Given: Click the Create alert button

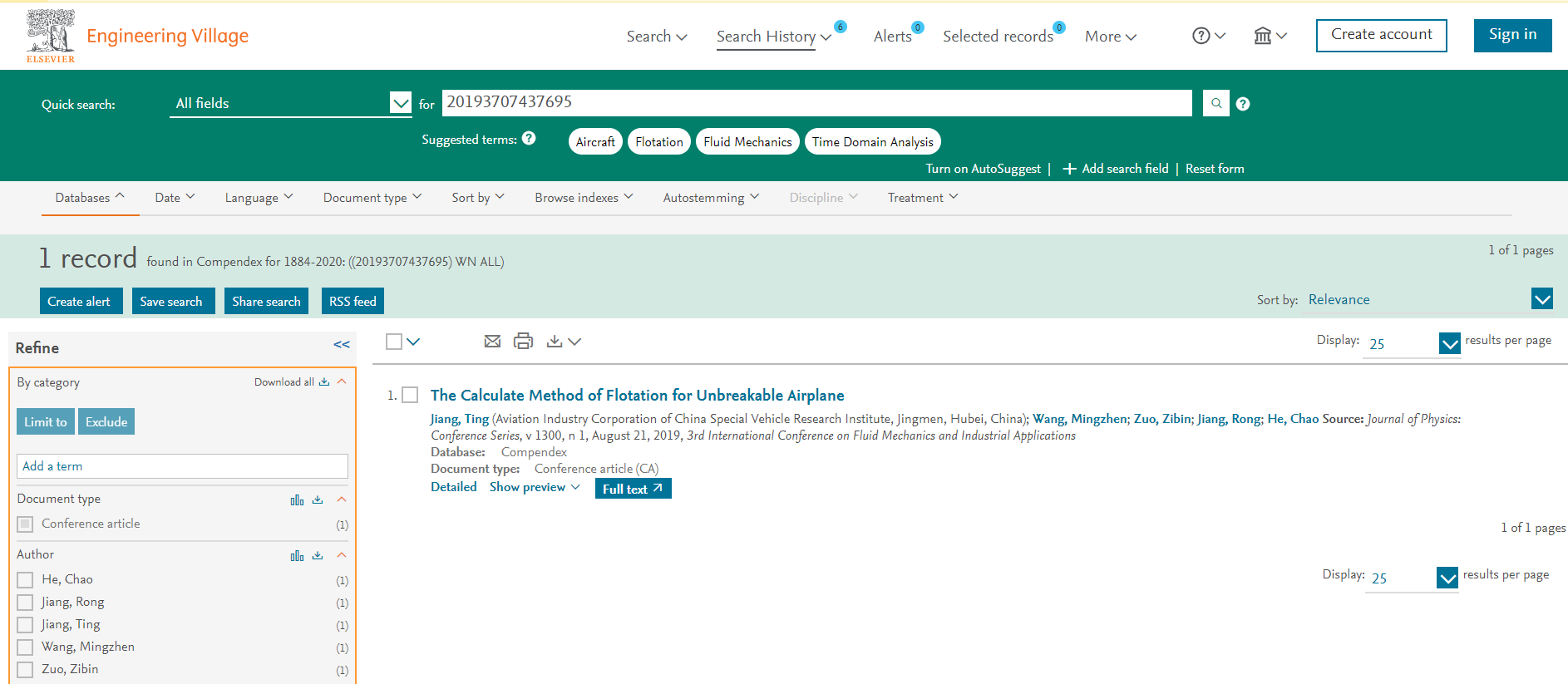Looking at the screenshot, I should click(81, 301).
